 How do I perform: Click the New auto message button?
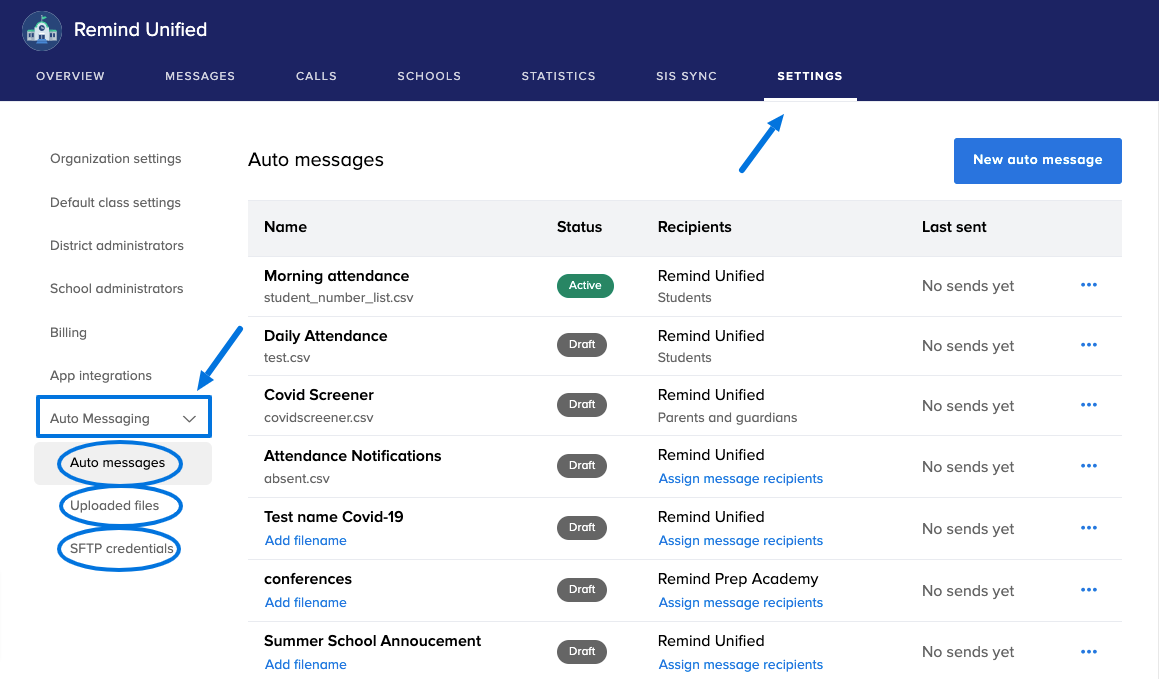[x=1037, y=160]
